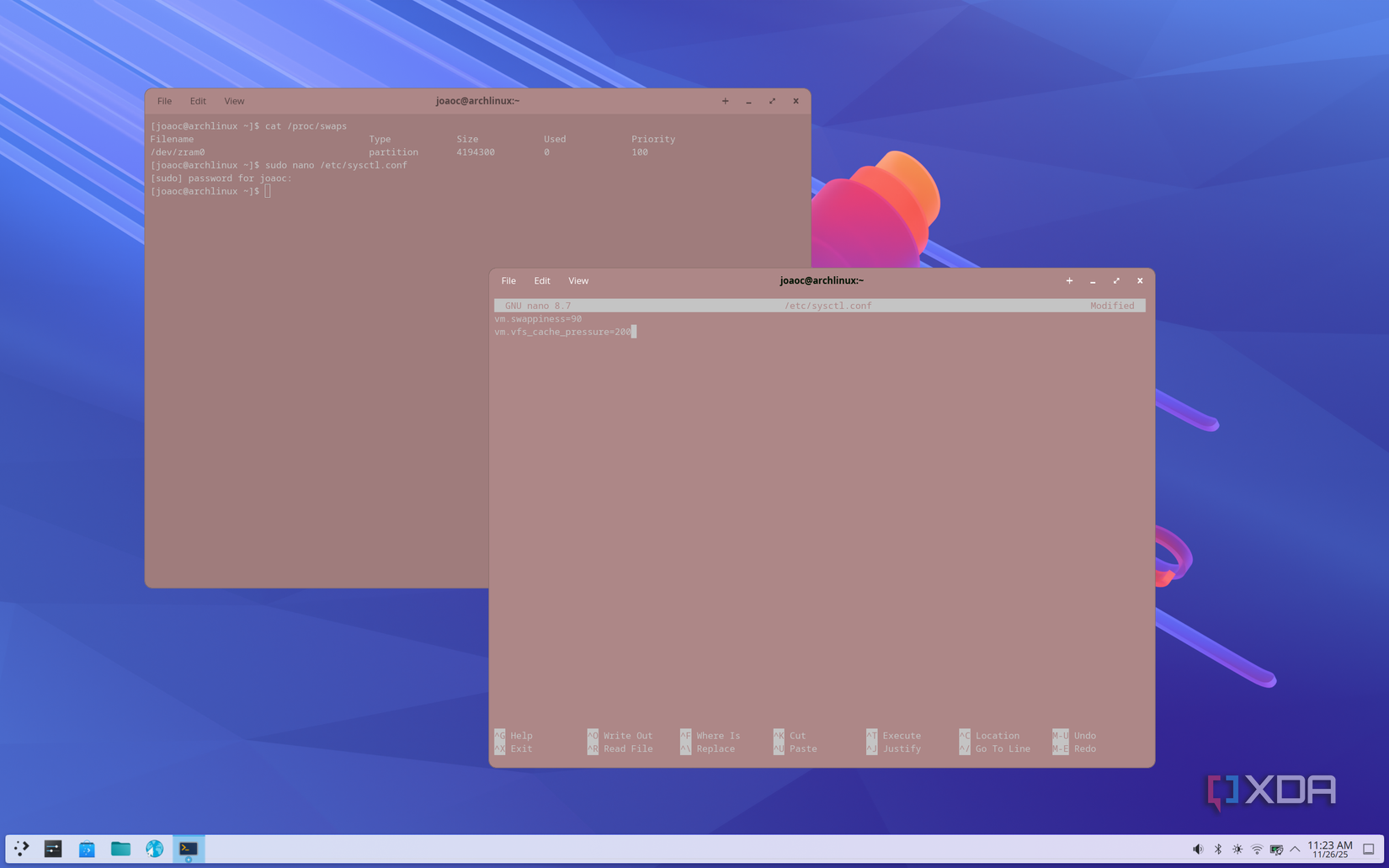1389x868 pixels.
Task: Open System Settings from the taskbar
Action: click(52, 849)
